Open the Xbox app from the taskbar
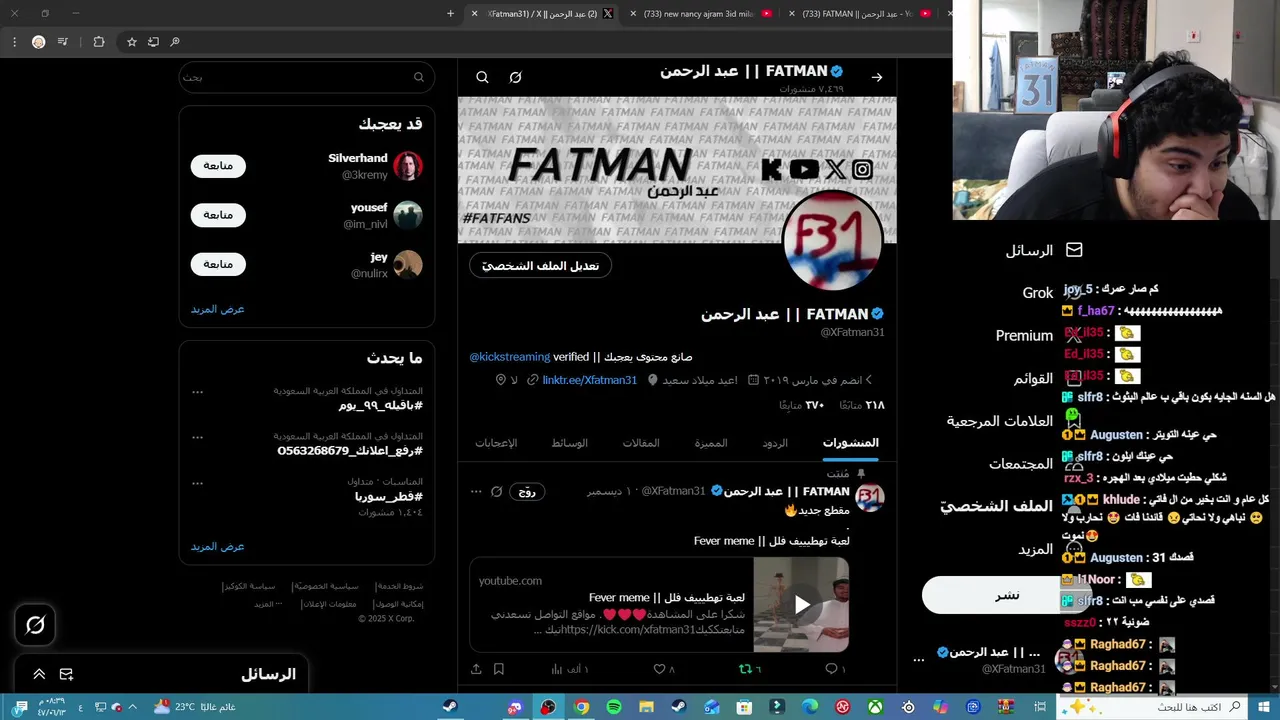The height and width of the screenshot is (720, 1280). pyautogui.click(x=875, y=707)
